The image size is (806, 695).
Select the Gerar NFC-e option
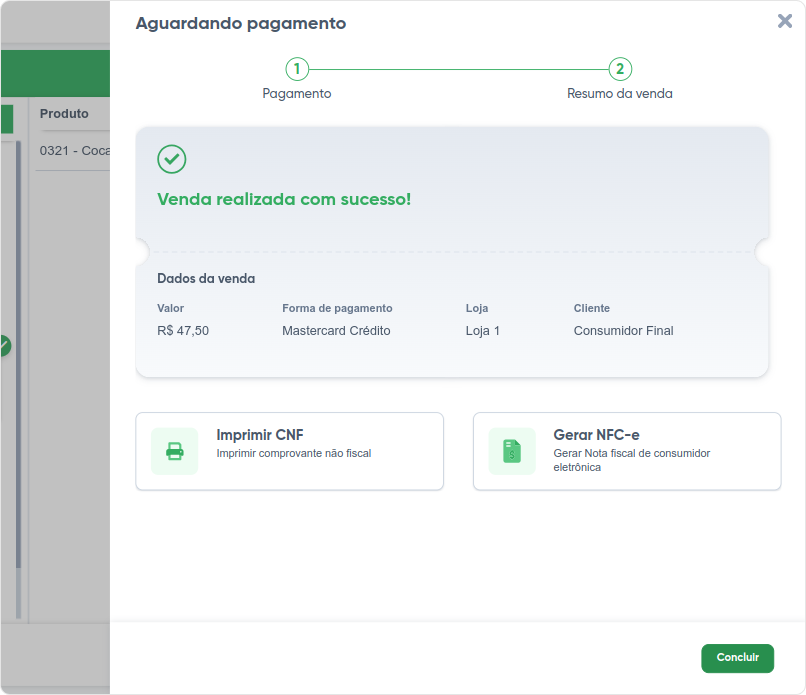627,451
